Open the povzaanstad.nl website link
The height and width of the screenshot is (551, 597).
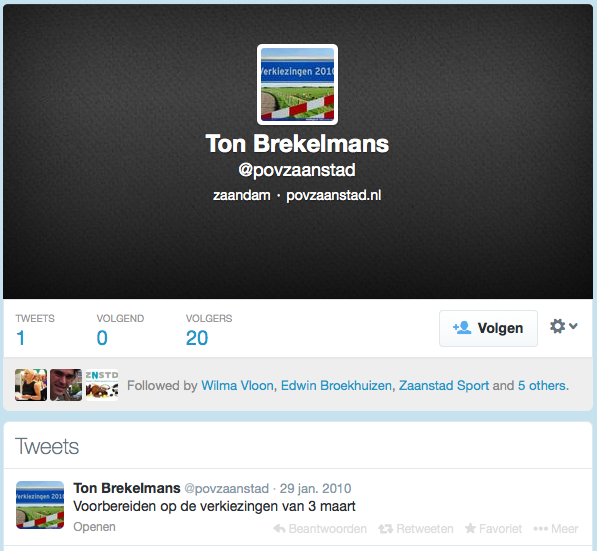[x=334, y=195]
